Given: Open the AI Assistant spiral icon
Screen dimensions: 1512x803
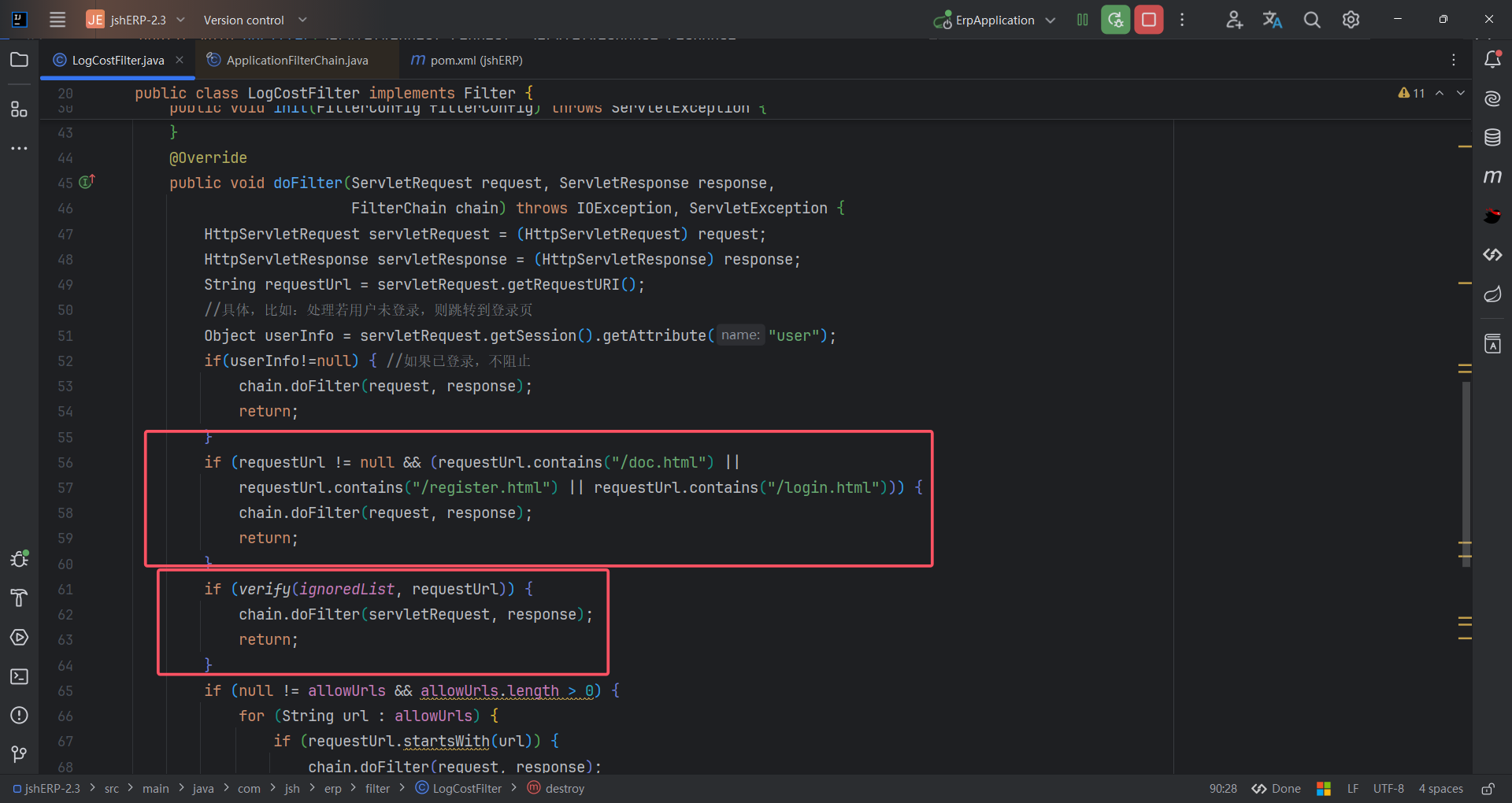Looking at the screenshot, I should pyautogui.click(x=1492, y=98).
